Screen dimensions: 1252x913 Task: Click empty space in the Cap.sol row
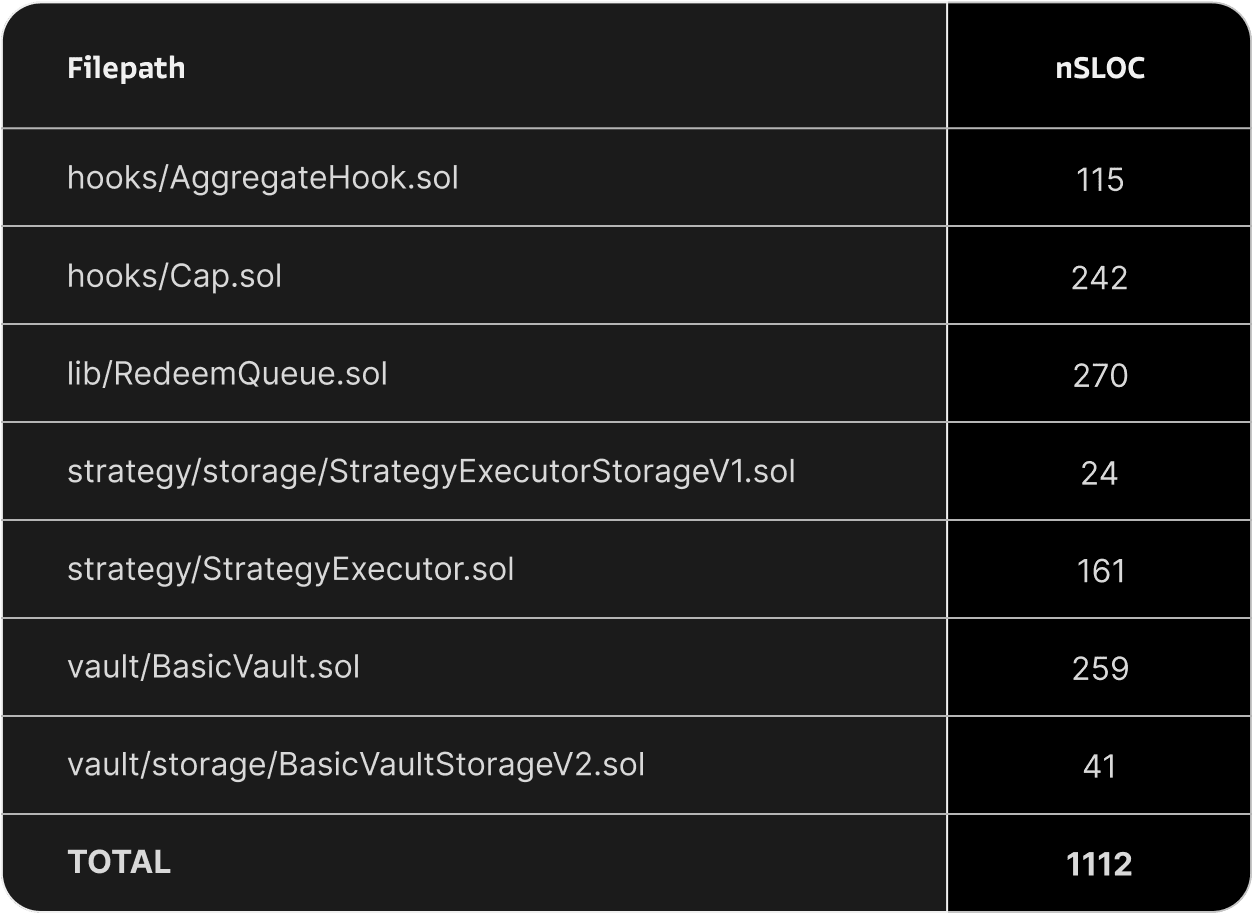[610, 276]
